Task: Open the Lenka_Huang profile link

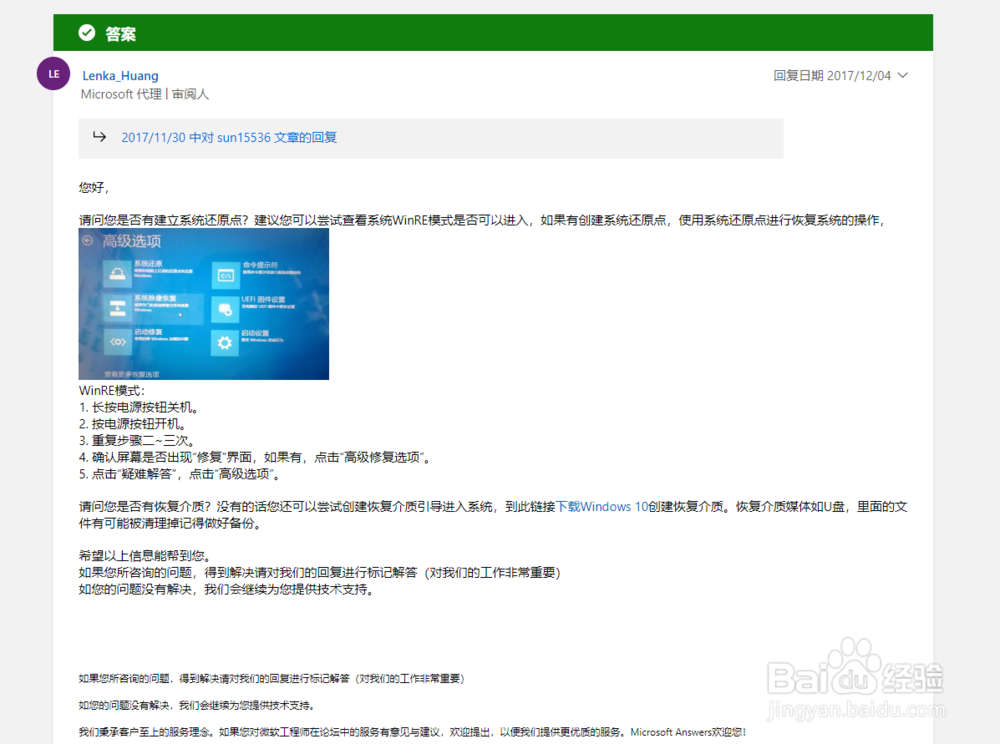Action: coord(120,75)
